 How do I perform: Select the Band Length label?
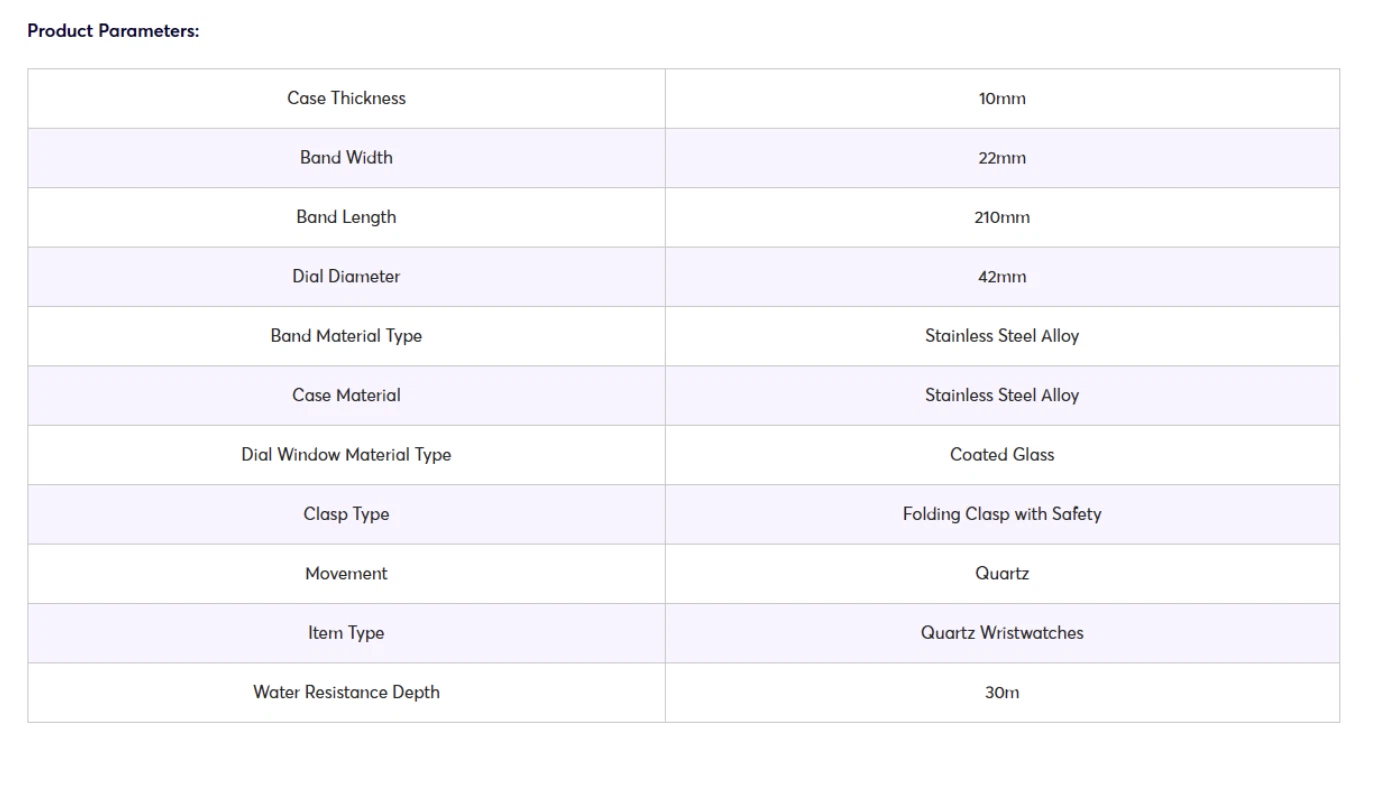[346, 217]
